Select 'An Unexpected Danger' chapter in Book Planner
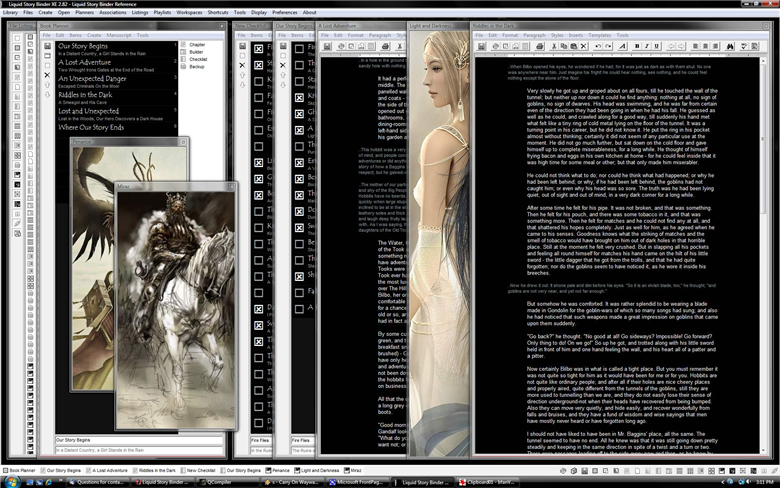Screen dimensions: 780x488 point(116,82)
